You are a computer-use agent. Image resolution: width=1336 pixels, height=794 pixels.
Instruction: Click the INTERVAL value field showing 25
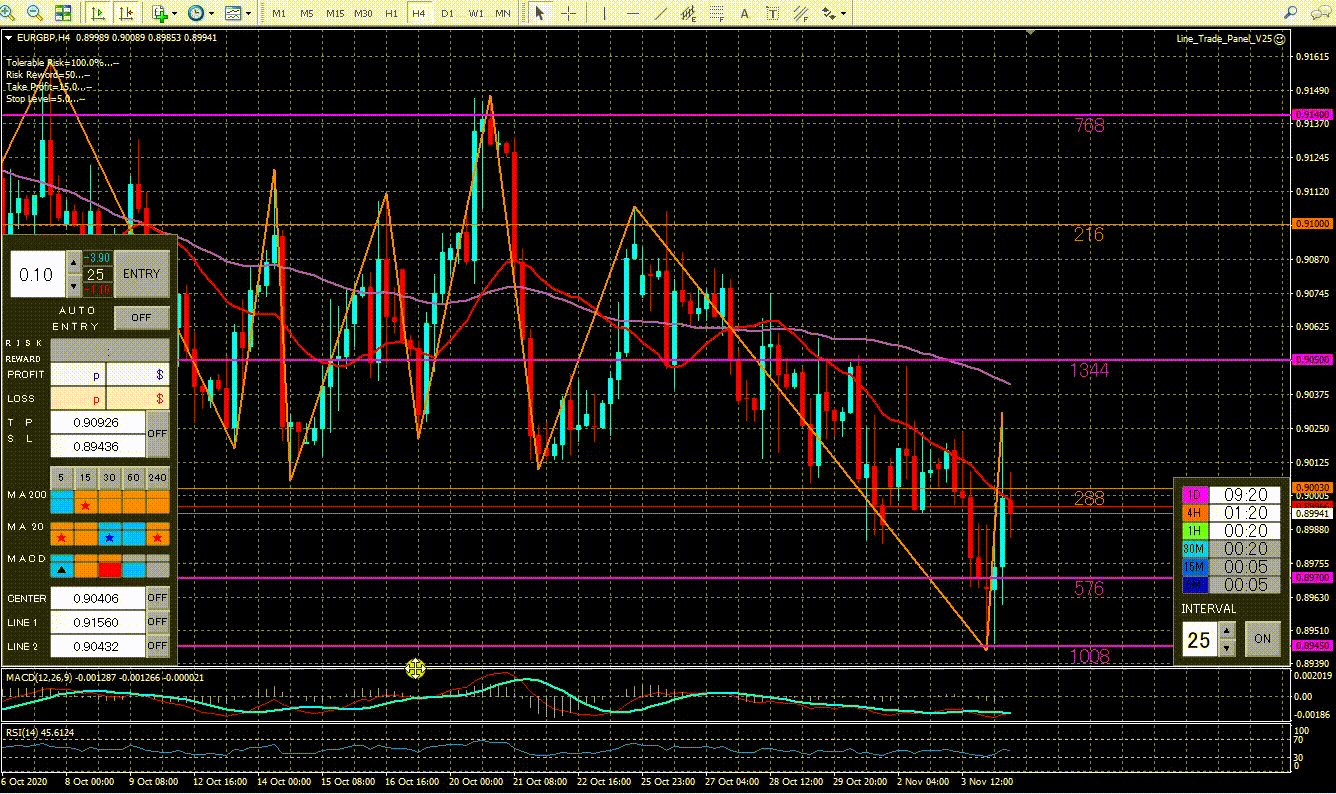pyautogui.click(x=1200, y=639)
